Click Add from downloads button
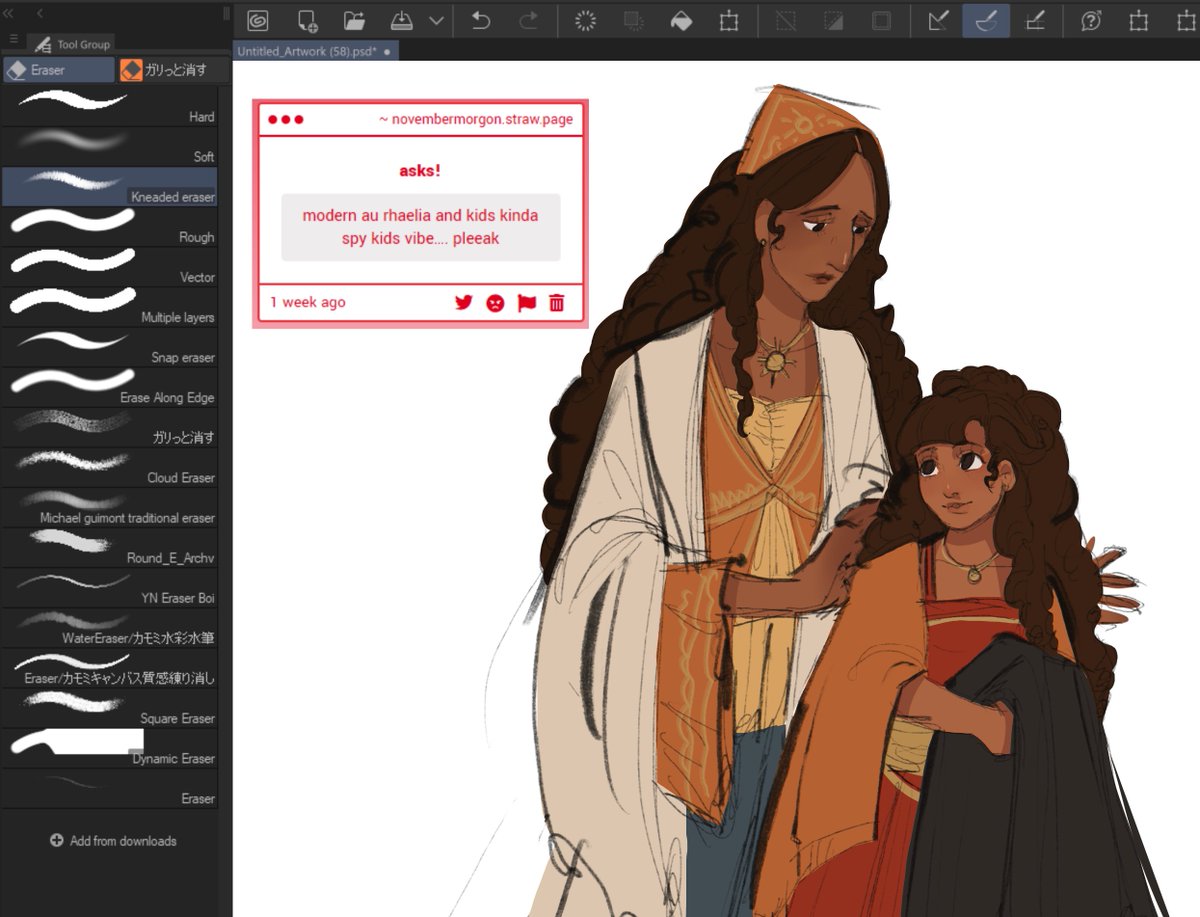Image resolution: width=1200 pixels, height=917 pixels. (113, 841)
